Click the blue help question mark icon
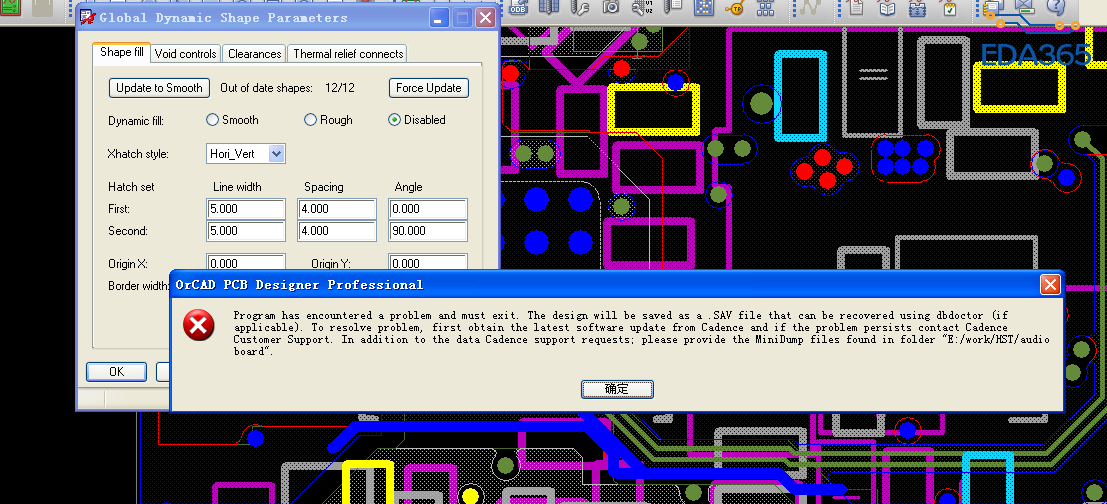This screenshot has width=1107, height=504. [1055, 6]
